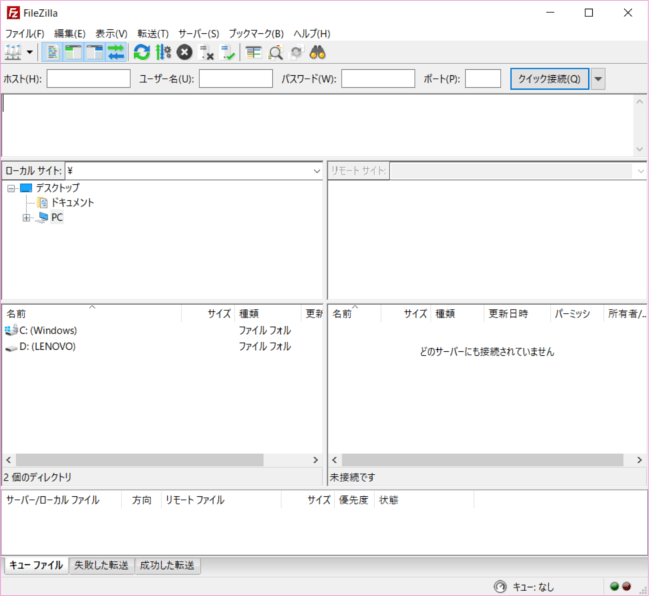Screen dimensions: 649x596
Task: Sort remote list by 名前 column
Action: click(x=354, y=314)
